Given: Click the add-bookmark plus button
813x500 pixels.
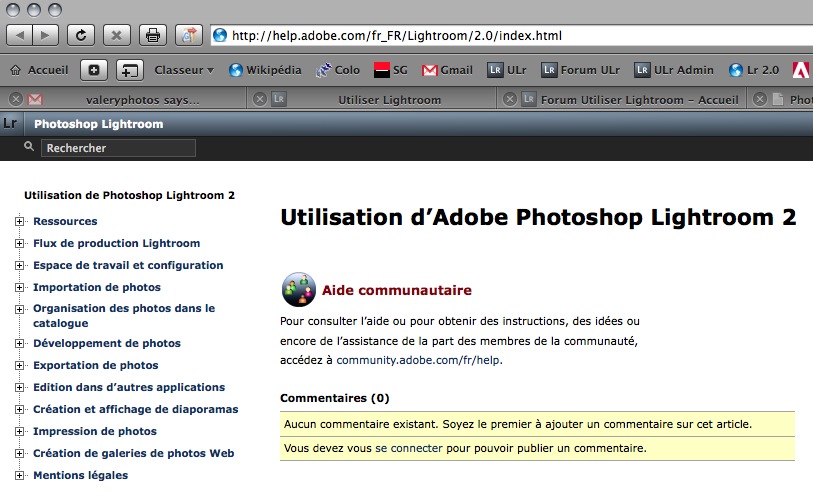Looking at the screenshot, I should (94, 70).
